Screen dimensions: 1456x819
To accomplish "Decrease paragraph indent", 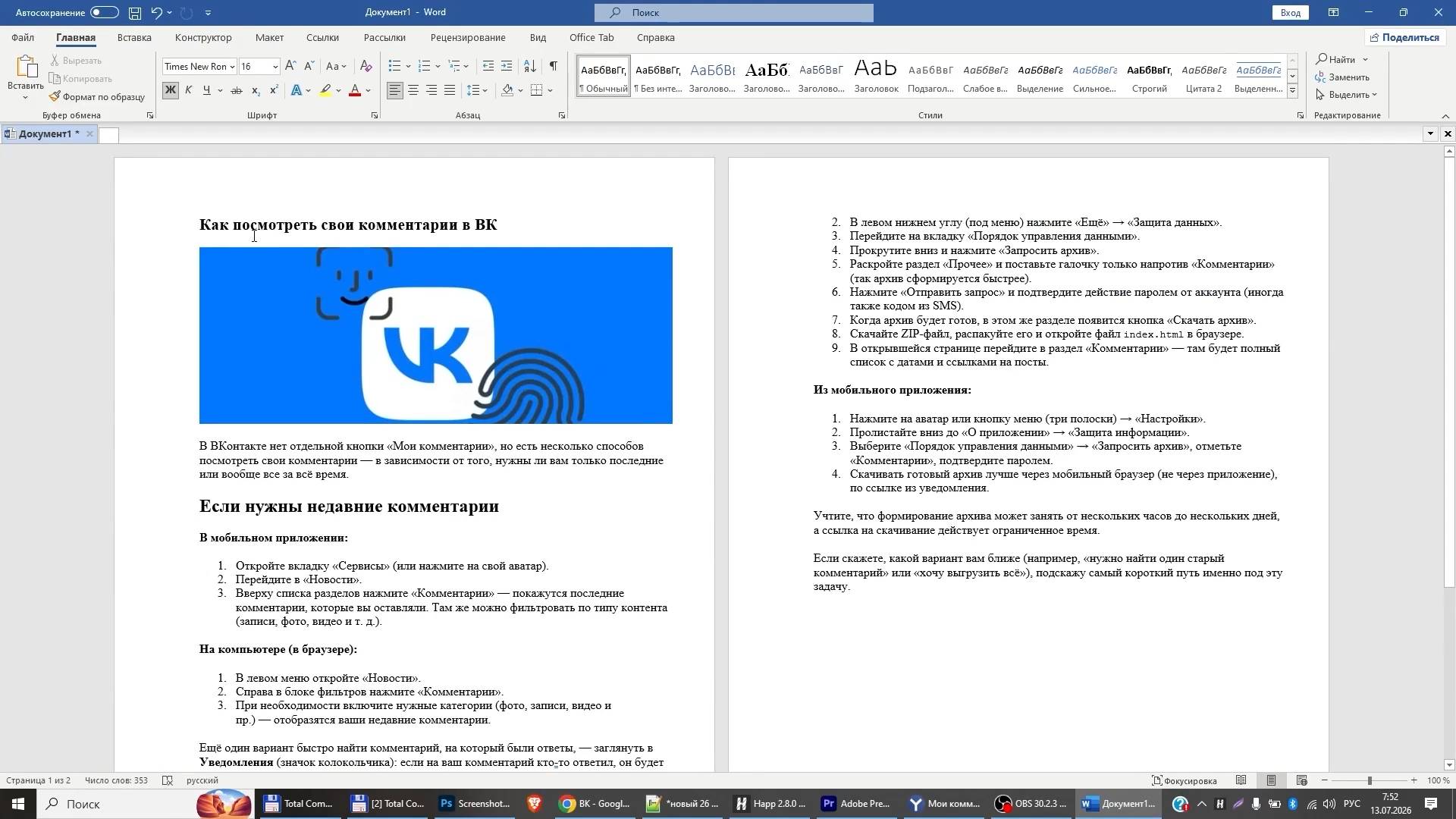I will [488, 67].
